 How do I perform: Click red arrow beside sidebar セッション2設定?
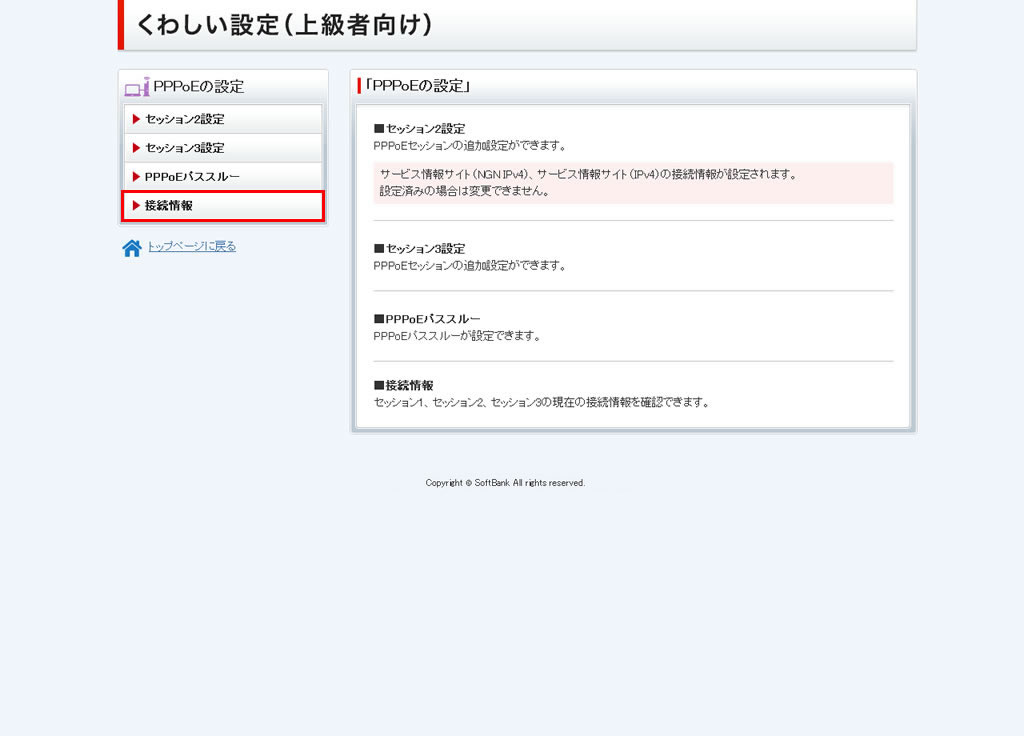136,119
